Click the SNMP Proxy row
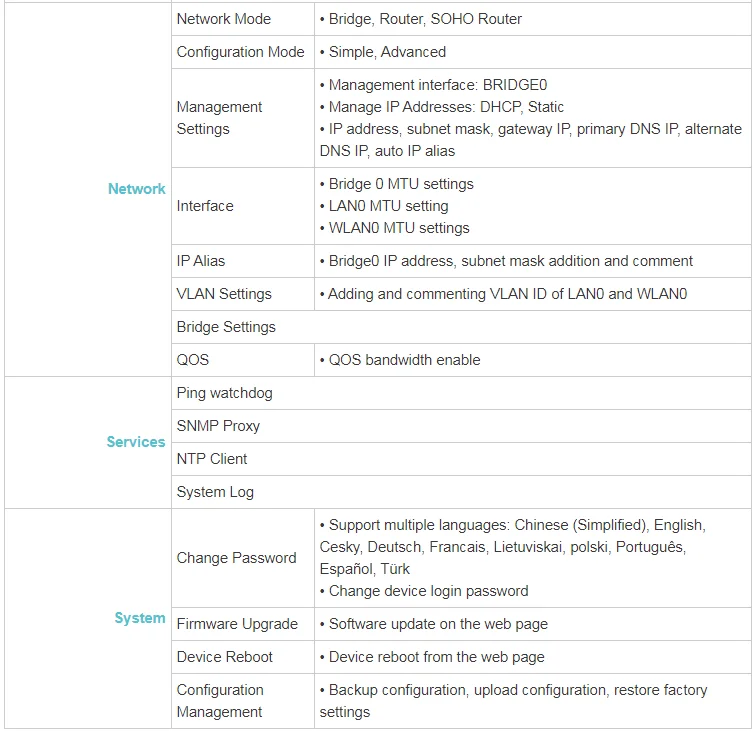This screenshot has width=755, height=734. pos(461,426)
